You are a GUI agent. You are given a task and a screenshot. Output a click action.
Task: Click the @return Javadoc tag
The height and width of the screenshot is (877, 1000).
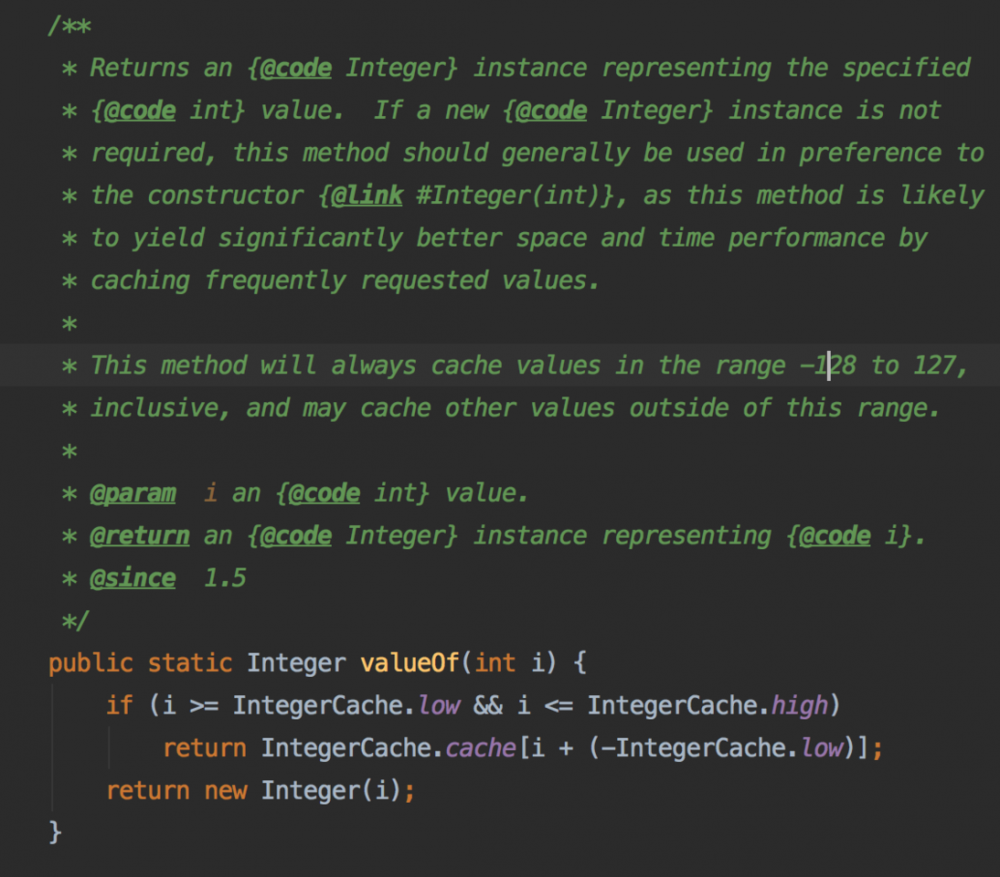coord(140,536)
